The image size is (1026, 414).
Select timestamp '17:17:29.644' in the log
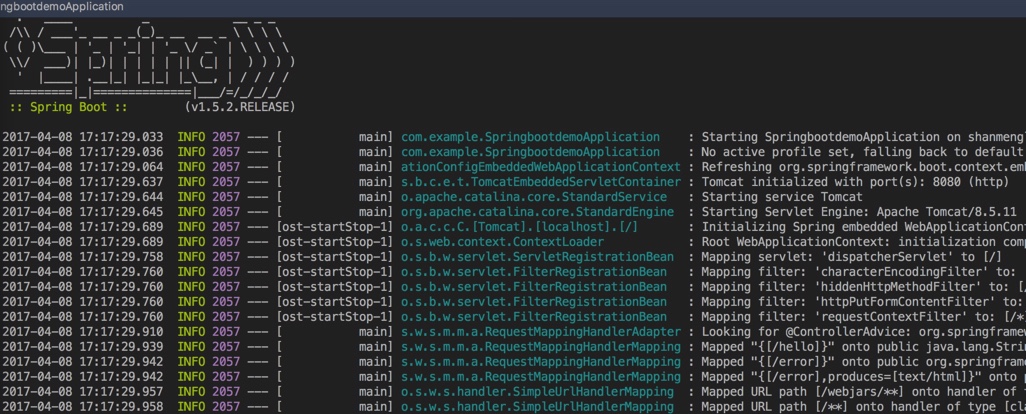[x=121, y=197]
